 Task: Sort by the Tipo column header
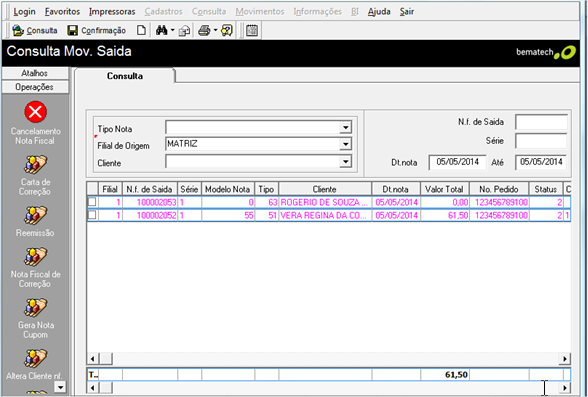pyautogui.click(x=266, y=189)
